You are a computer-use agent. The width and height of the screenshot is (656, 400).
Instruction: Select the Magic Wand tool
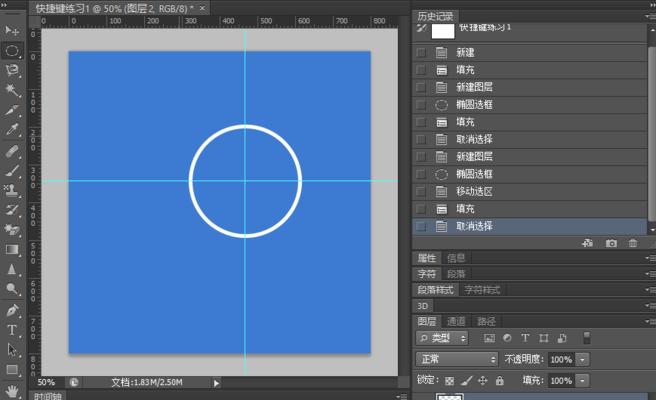[12, 90]
